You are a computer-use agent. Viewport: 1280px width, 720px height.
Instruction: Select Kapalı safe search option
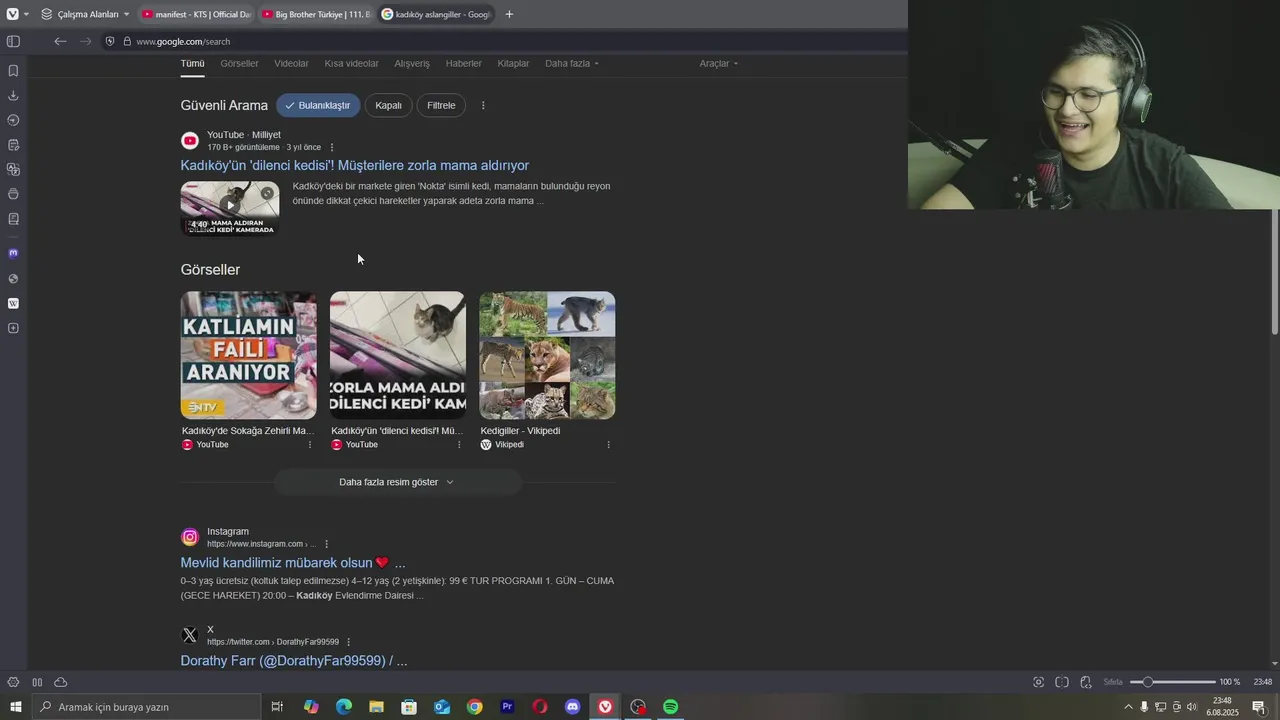tap(388, 105)
